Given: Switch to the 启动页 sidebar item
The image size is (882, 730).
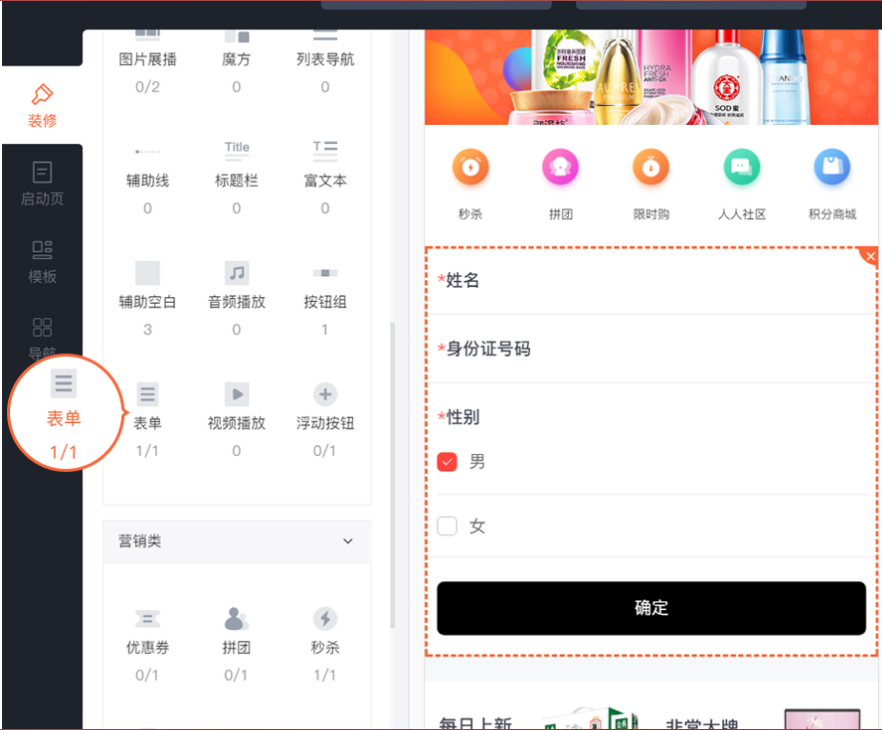Looking at the screenshot, I should coord(42,183).
